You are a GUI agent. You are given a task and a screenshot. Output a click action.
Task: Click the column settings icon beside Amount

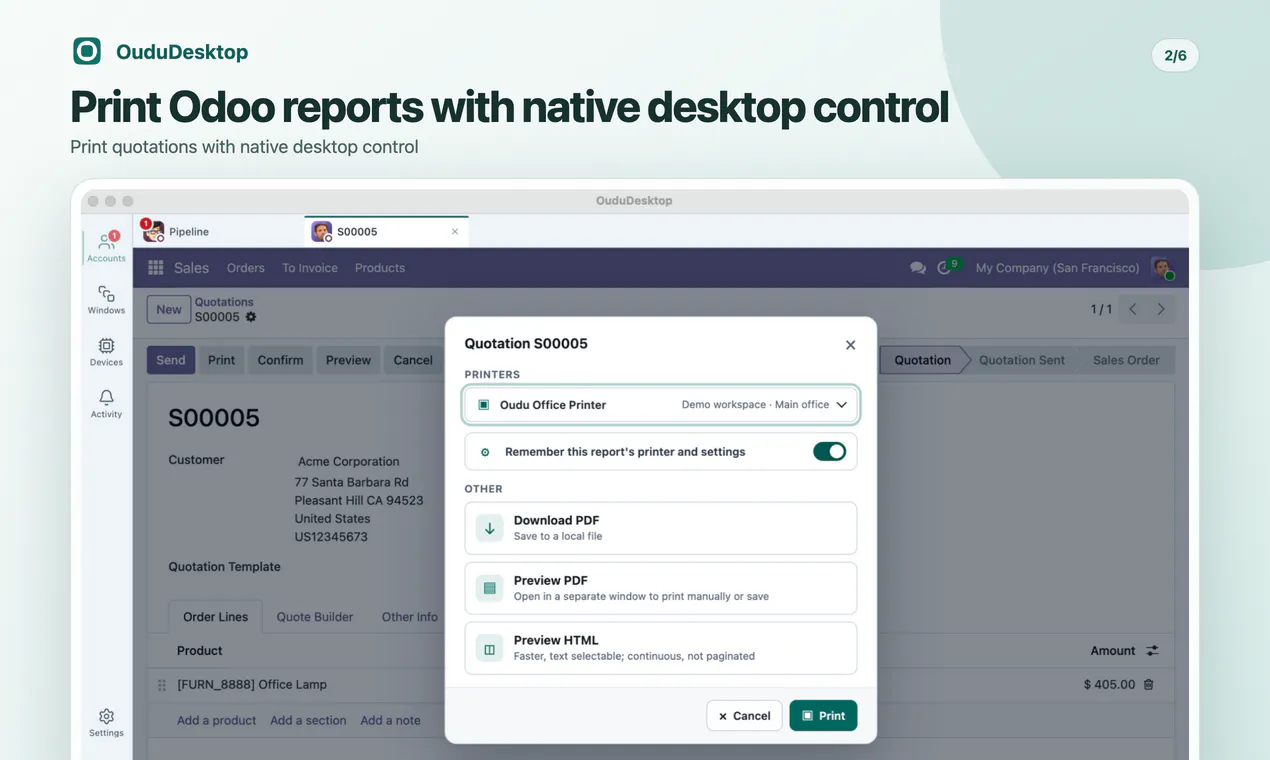tap(1152, 651)
